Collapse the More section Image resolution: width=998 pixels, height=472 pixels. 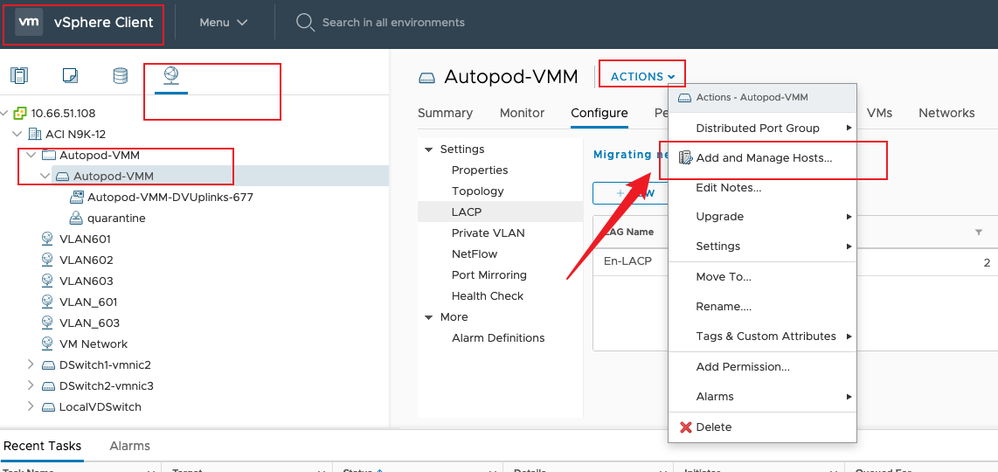429,317
